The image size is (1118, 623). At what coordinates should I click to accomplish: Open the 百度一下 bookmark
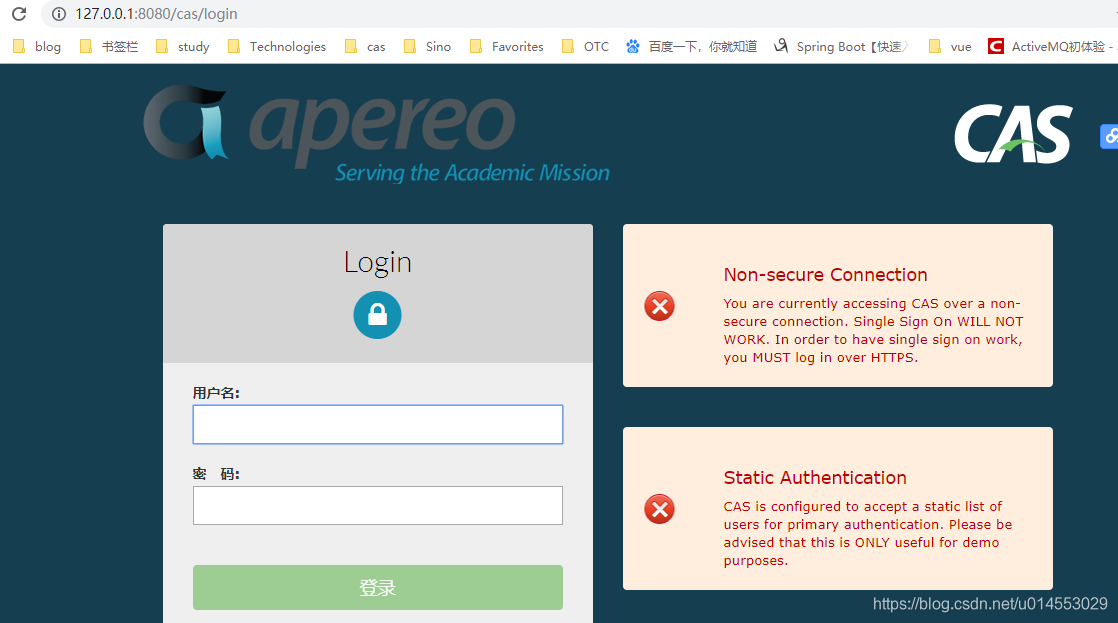click(692, 46)
